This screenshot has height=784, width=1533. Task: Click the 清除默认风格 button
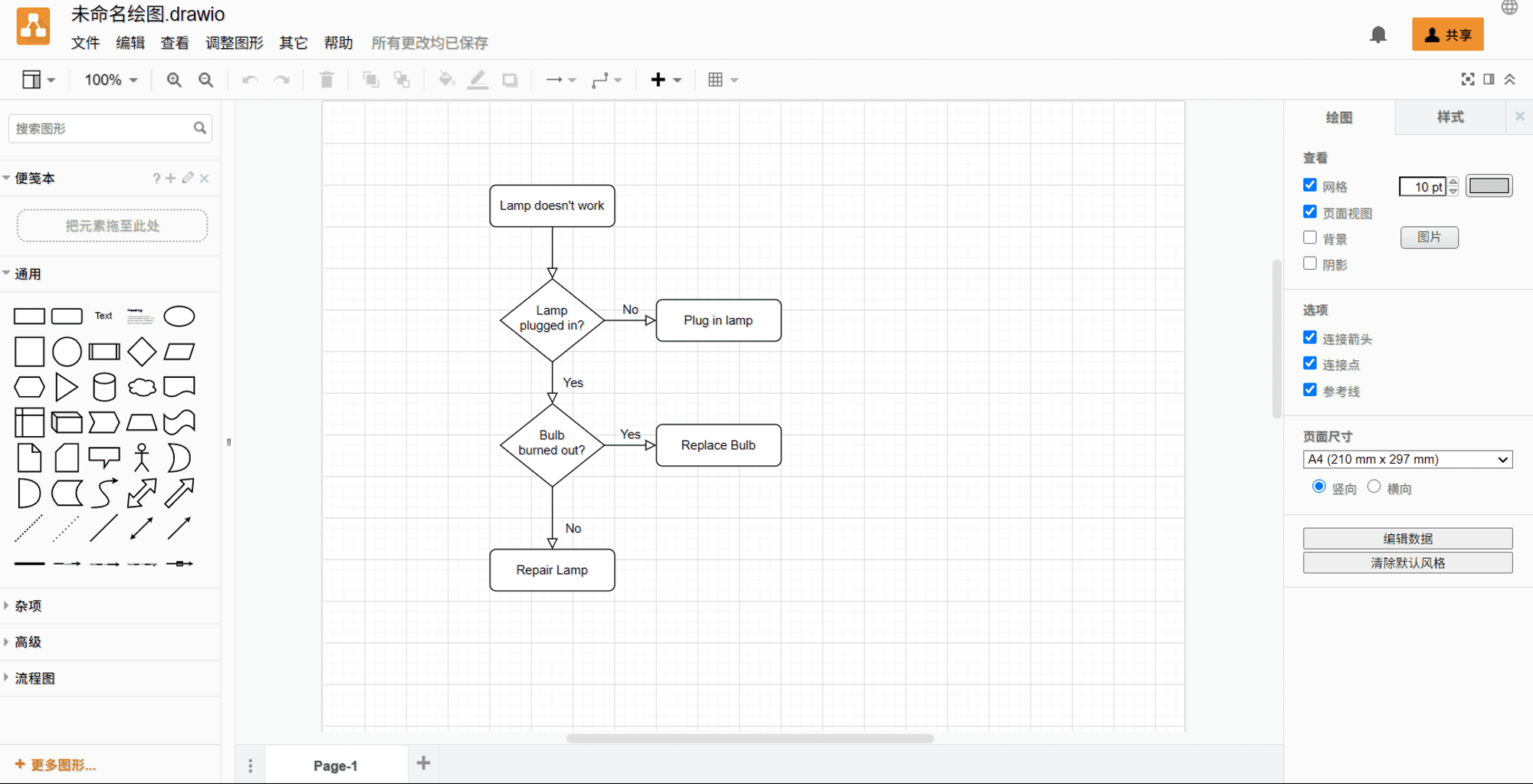coord(1407,563)
